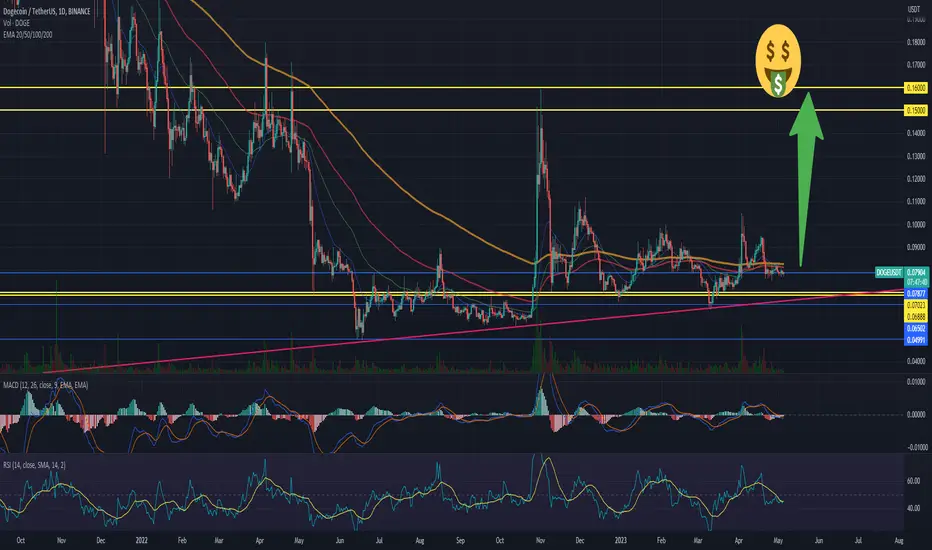Click the 40.00 RSI scale value
The height and width of the screenshot is (550, 932).
(x=914, y=508)
